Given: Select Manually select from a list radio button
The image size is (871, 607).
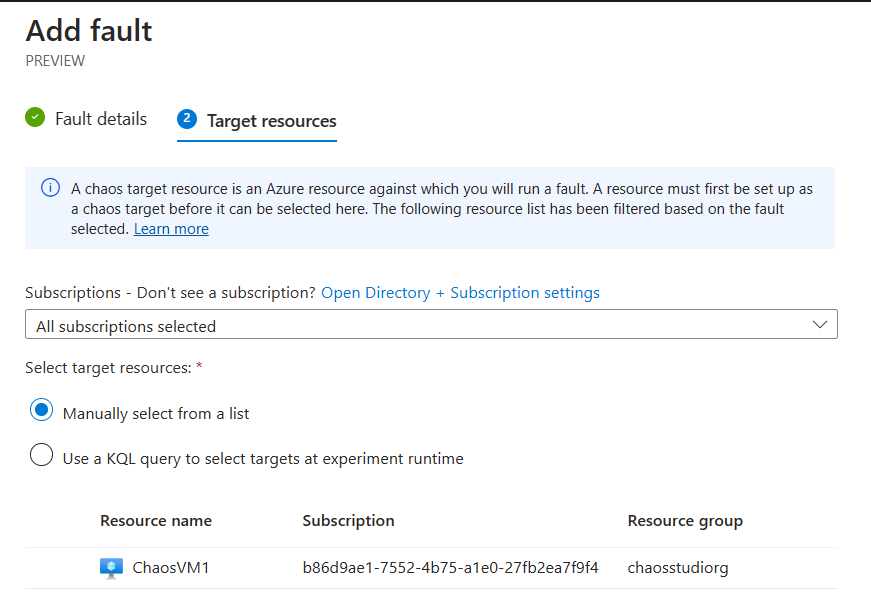Looking at the screenshot, I should click(41, 410).
